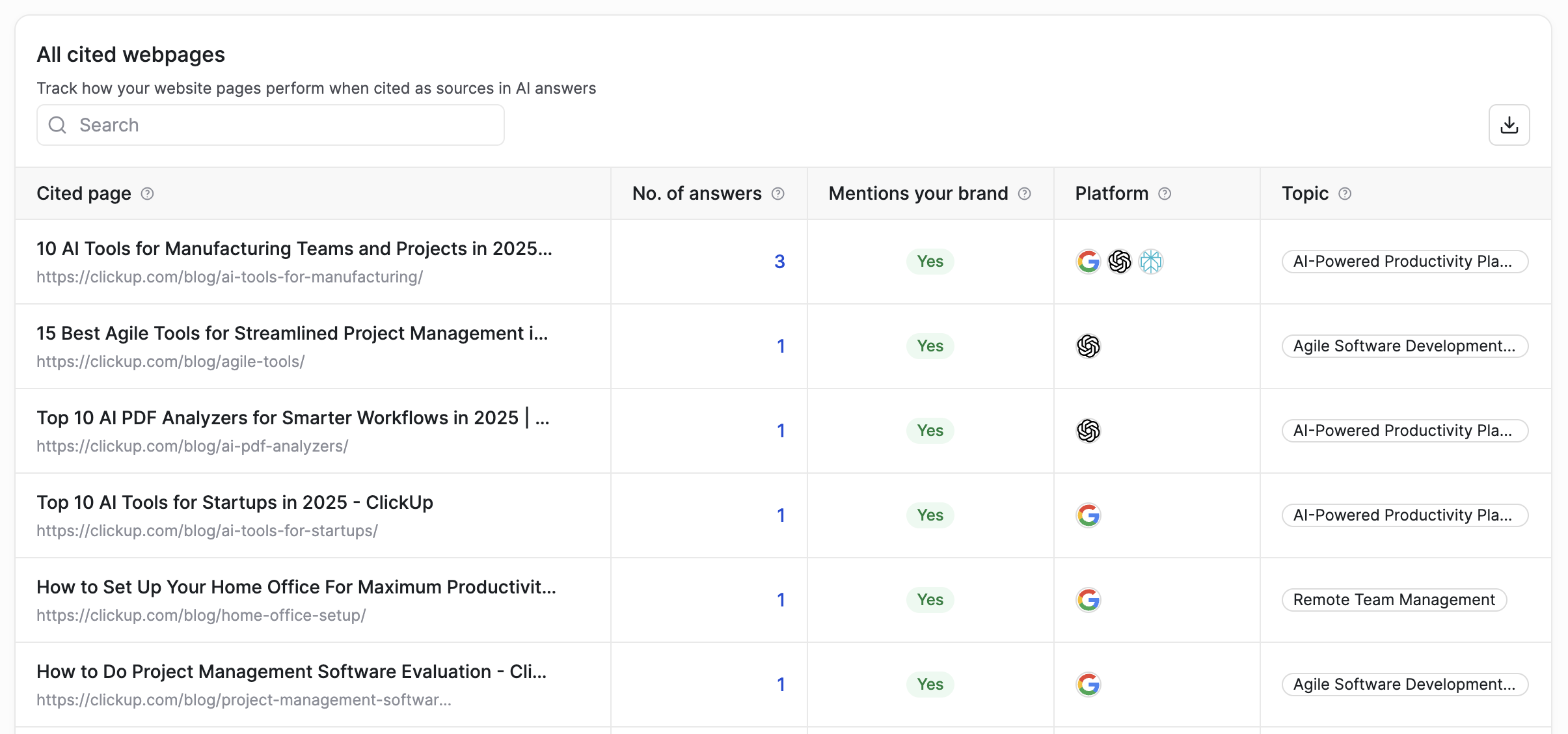Open the Mentions your brand help icon

coord(1024,193)
